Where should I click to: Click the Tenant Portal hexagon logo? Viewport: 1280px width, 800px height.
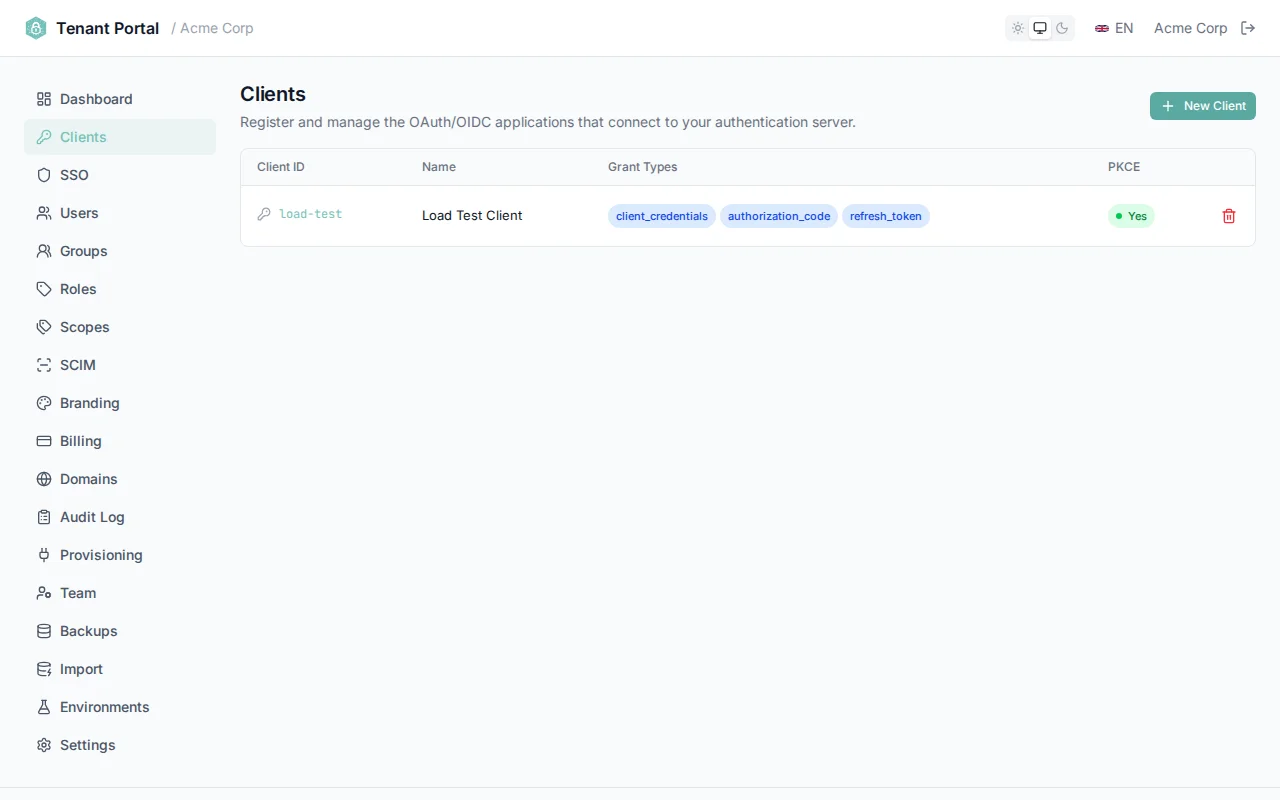[x=36, y=28]
